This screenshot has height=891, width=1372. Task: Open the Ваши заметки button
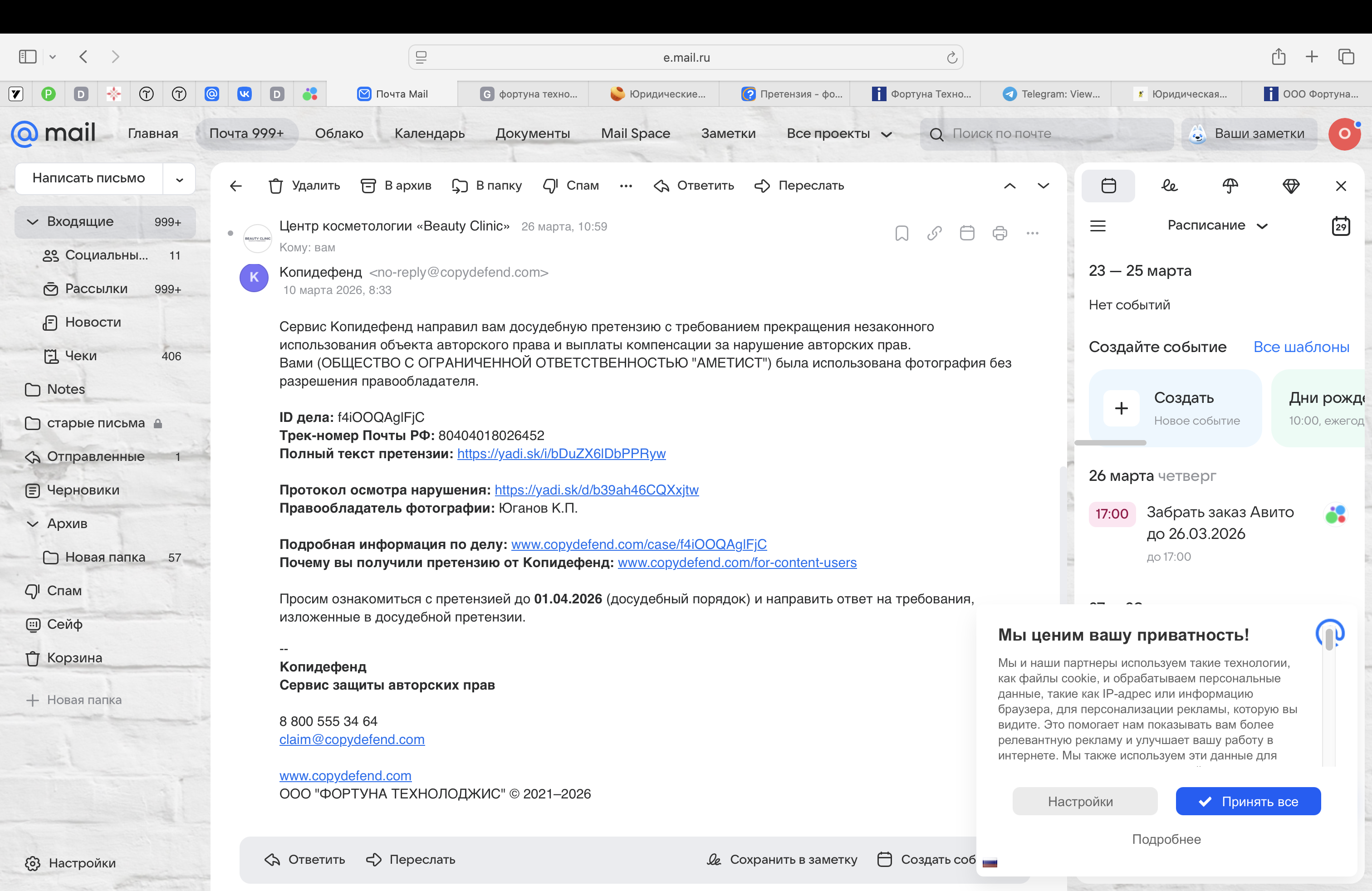[1249, 134]
